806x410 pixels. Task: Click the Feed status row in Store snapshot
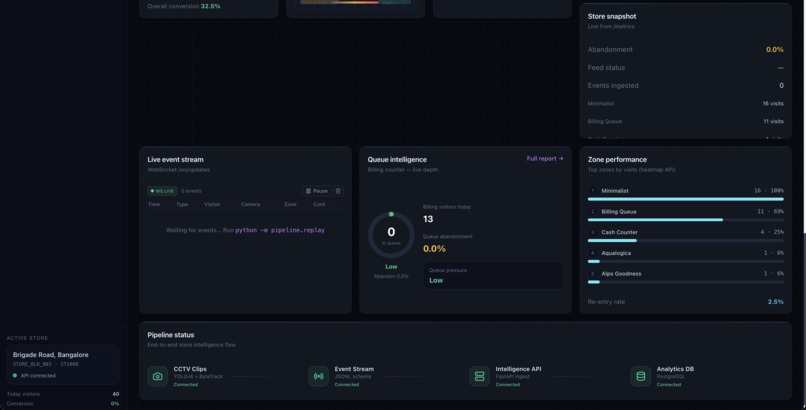click(x=686, y=67)
